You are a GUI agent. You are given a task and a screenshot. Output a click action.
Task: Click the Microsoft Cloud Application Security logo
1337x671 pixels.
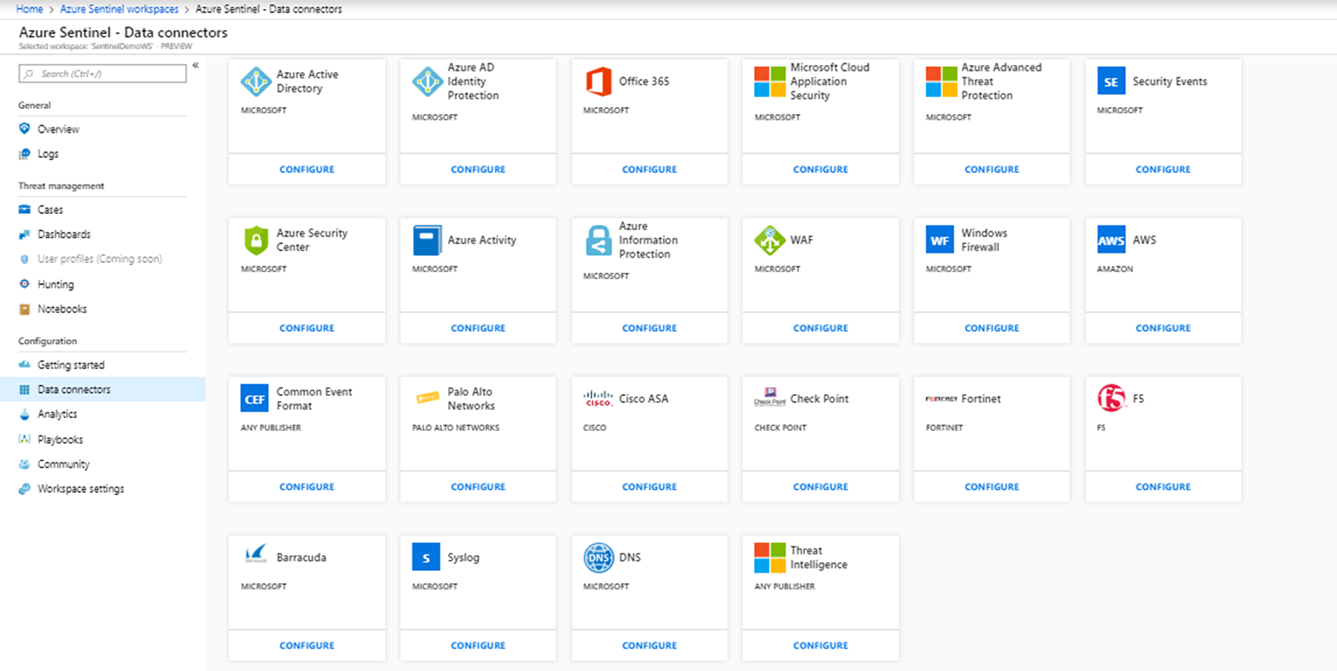click(x=770, y=82)
